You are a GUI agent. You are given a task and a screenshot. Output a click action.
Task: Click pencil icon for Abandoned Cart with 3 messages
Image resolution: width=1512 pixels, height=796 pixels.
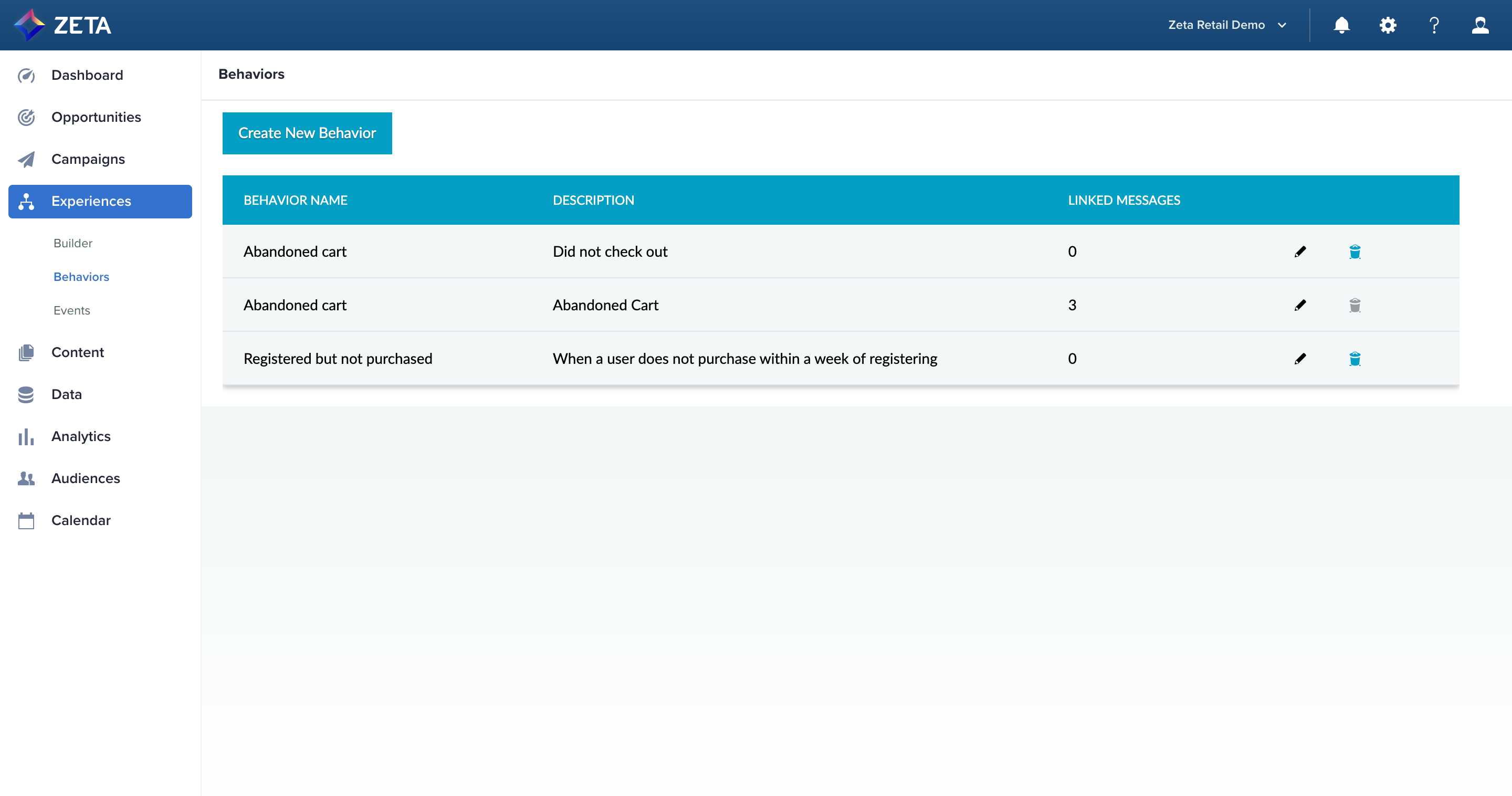(1300, 305)
